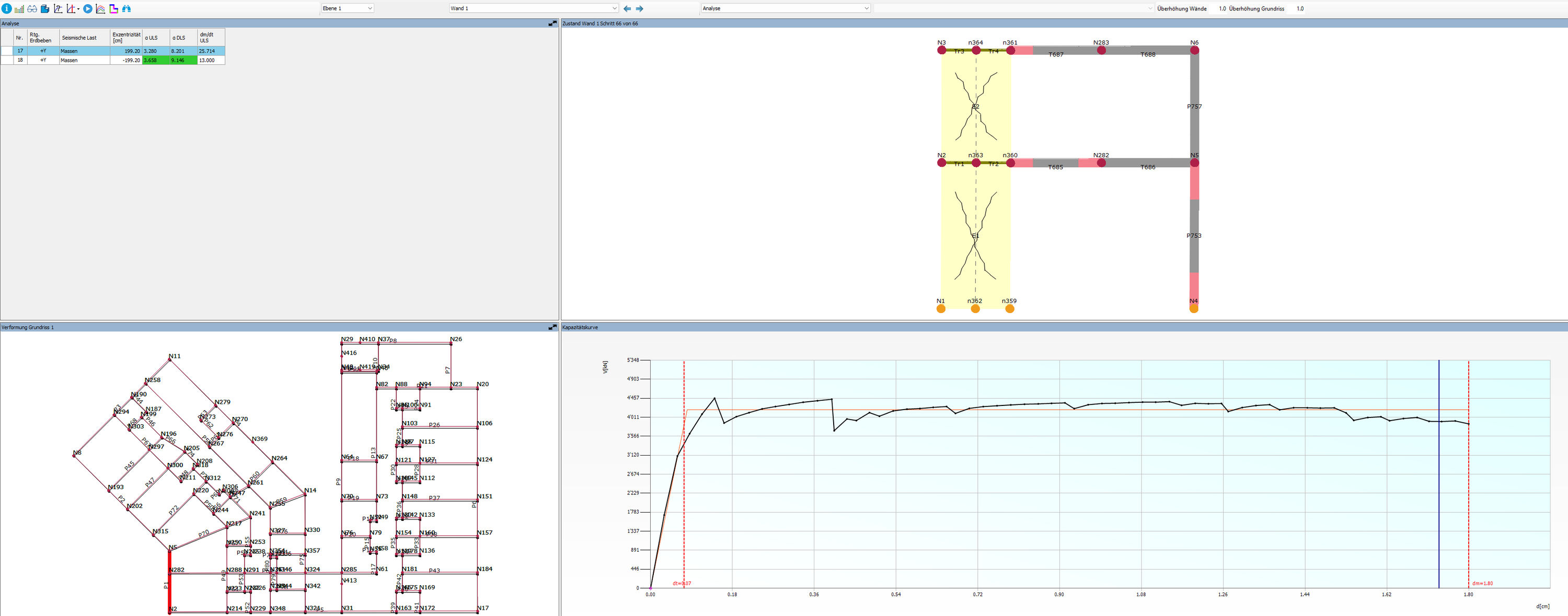Select analysis row number 18

(20, 60)
